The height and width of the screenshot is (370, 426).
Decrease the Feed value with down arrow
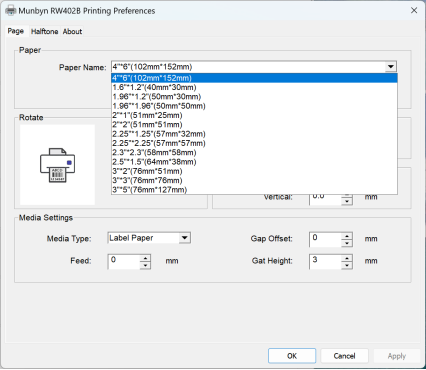[145, 265]
